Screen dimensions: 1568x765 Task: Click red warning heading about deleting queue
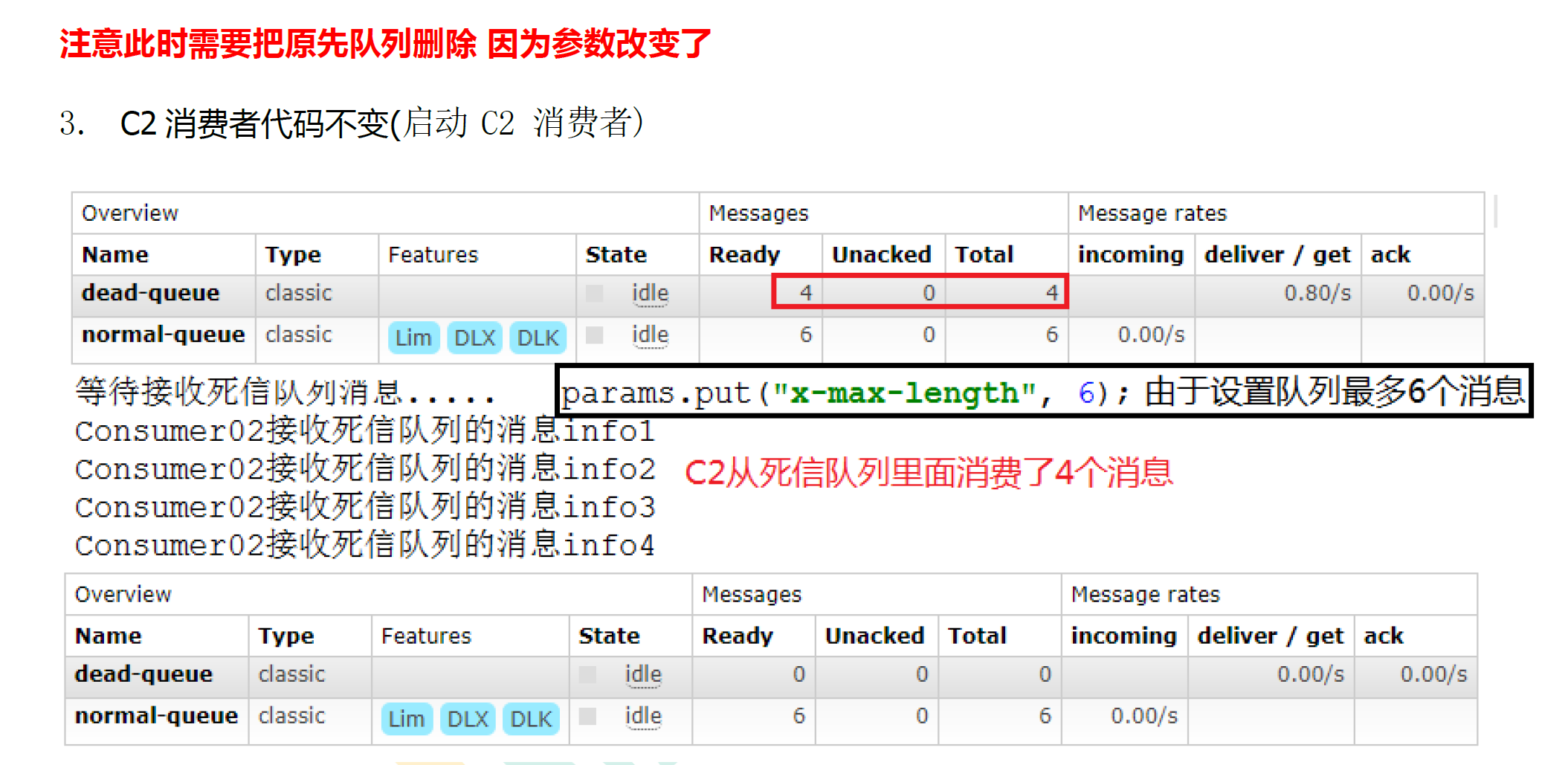(385, 44)
